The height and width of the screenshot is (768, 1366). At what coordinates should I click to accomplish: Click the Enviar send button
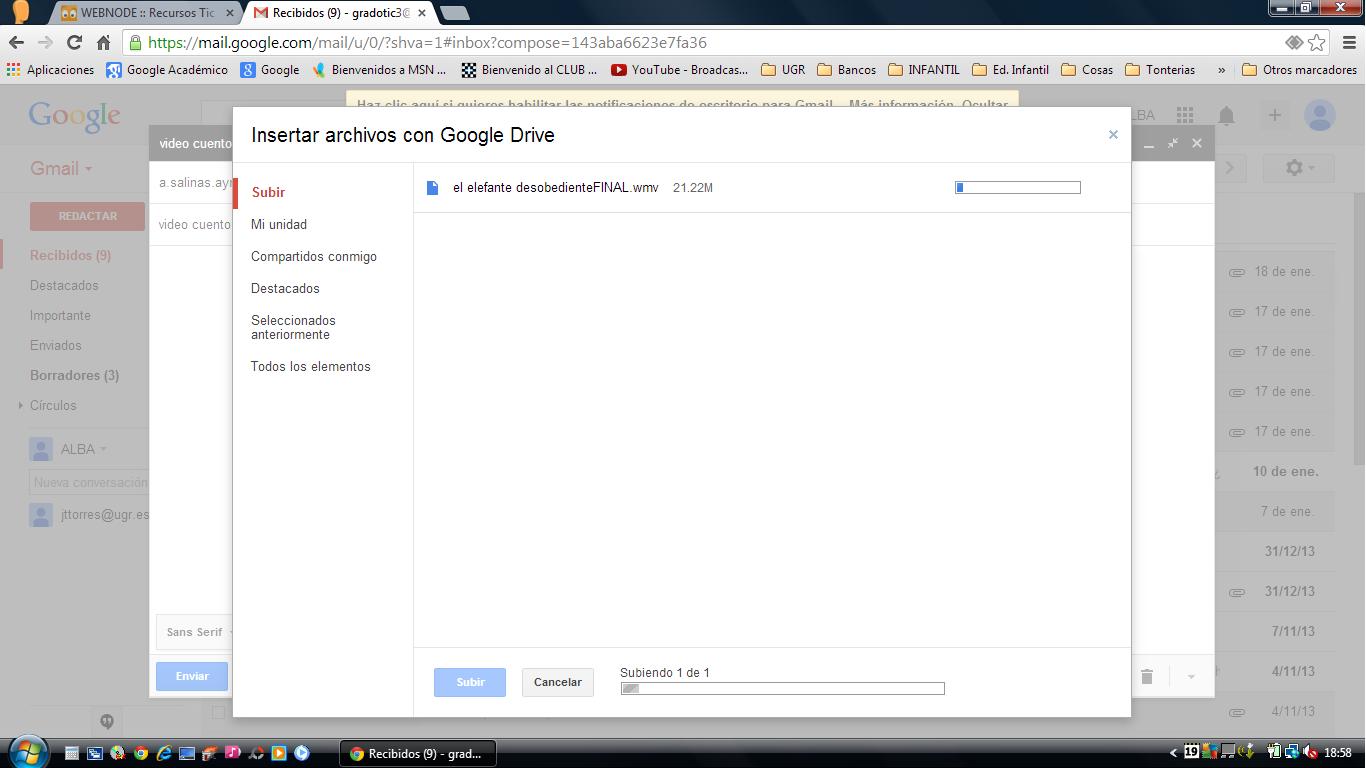point(192,676)
